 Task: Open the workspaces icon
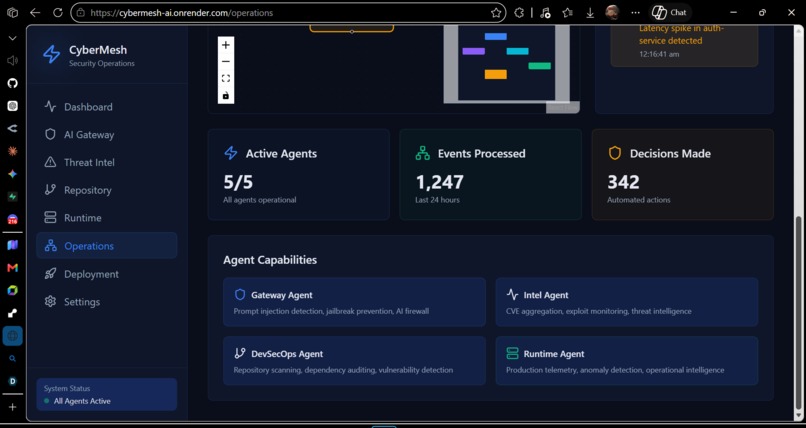click(x=12, y=13)
